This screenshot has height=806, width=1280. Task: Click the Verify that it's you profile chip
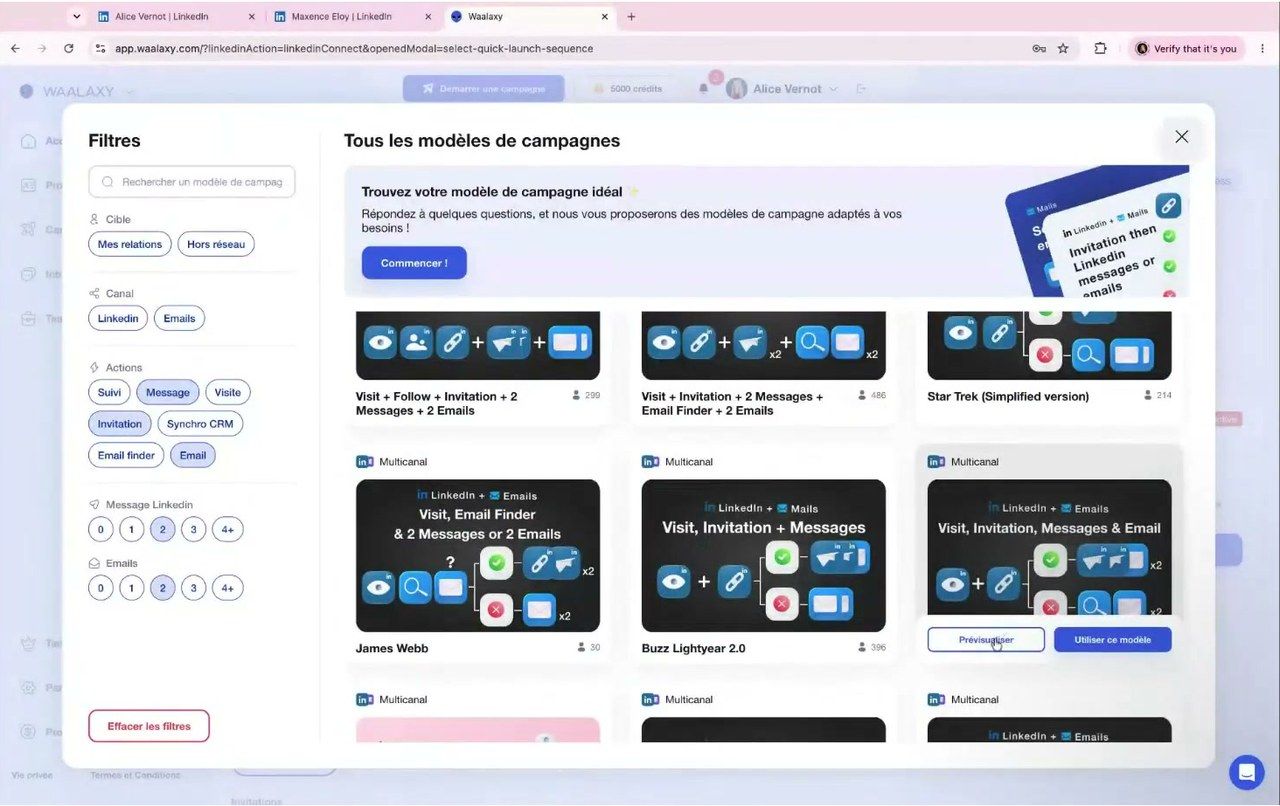click(x=1187, y=48)
